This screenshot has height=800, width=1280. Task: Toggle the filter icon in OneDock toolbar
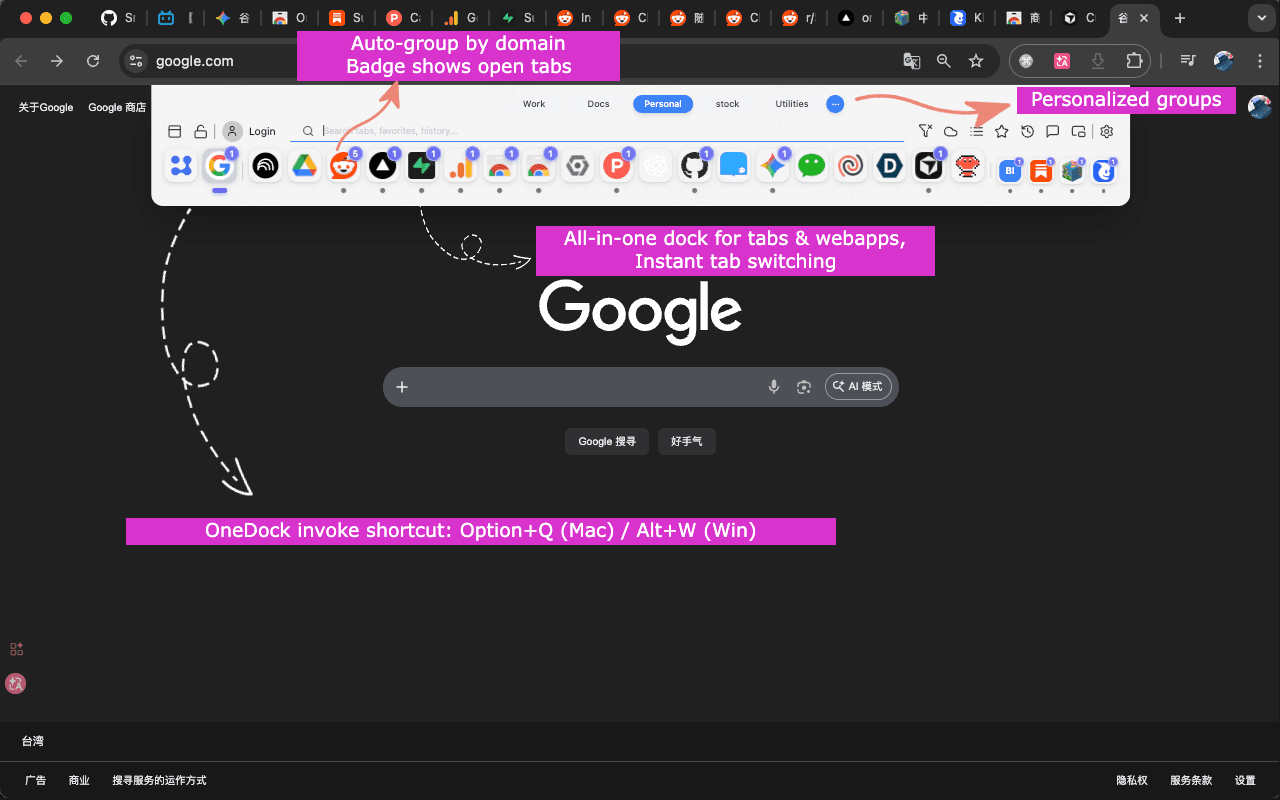pos(925,131)
